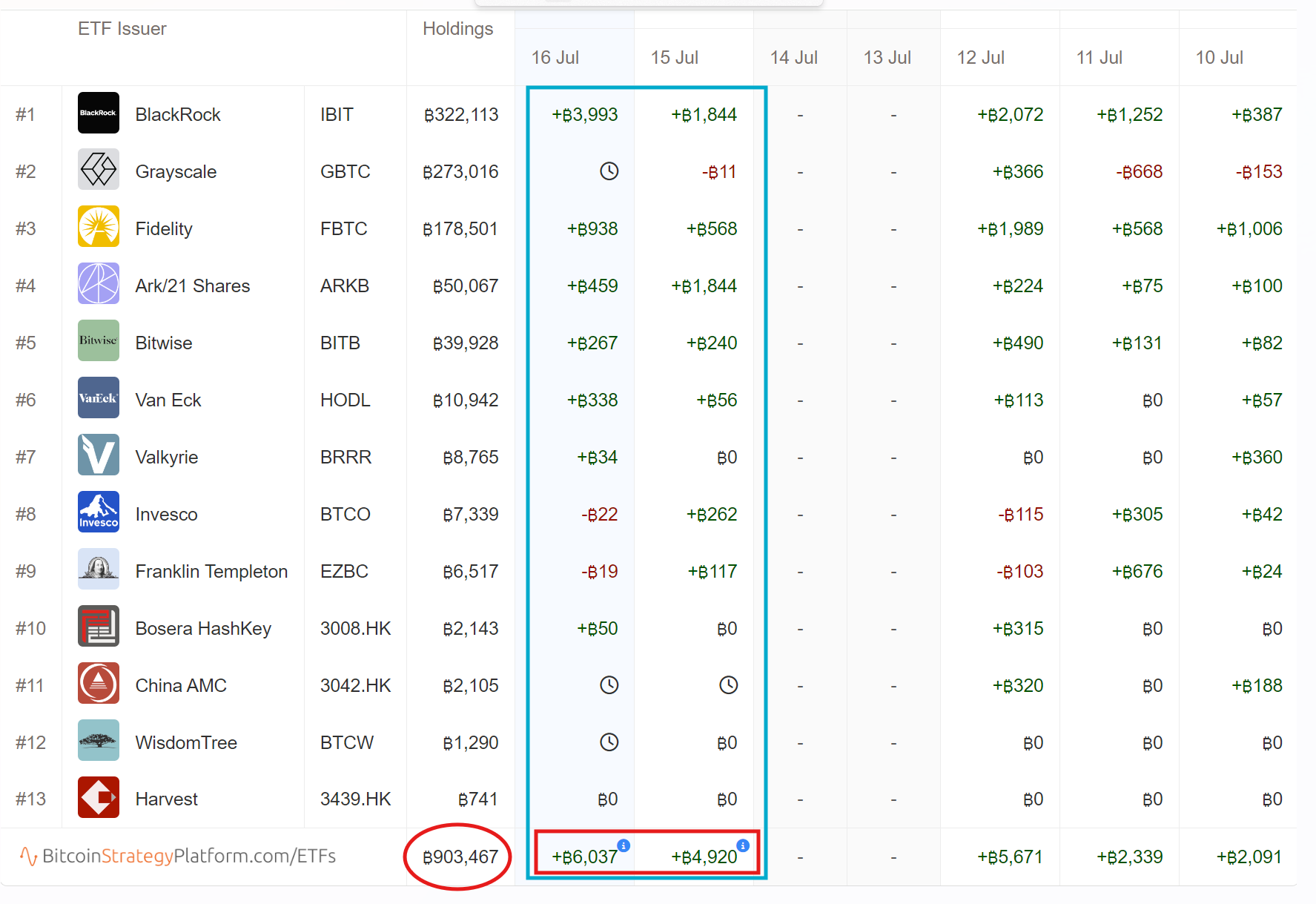Click the 10 Jul total +₿2,091
The height and width of the screenshot is (904, 1316).
point(1249,857)
